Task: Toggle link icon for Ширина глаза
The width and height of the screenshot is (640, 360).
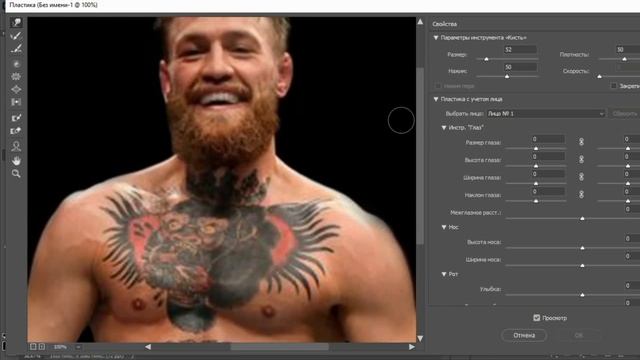Action: coord(581,177)
